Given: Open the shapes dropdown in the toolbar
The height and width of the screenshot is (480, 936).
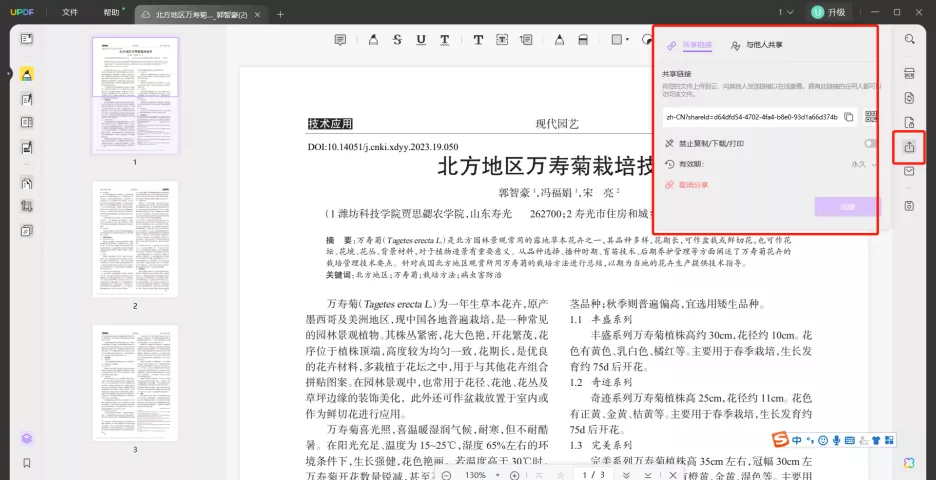Looking at the screenshot, I should click(620, 40).
